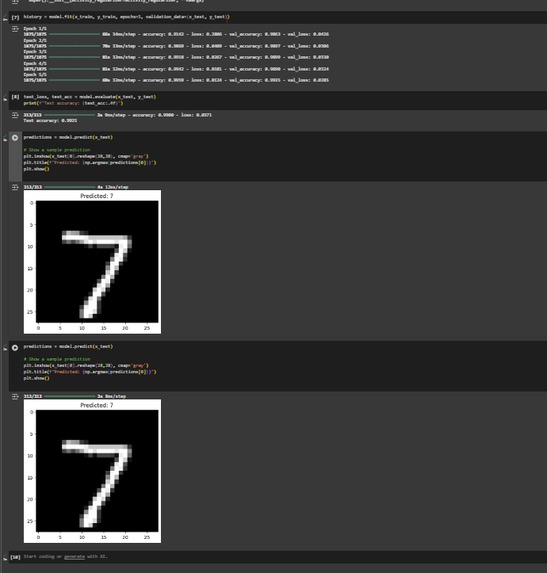Click the digit 7 plot under the "3s 8ms/step" output

pos(97,471)
